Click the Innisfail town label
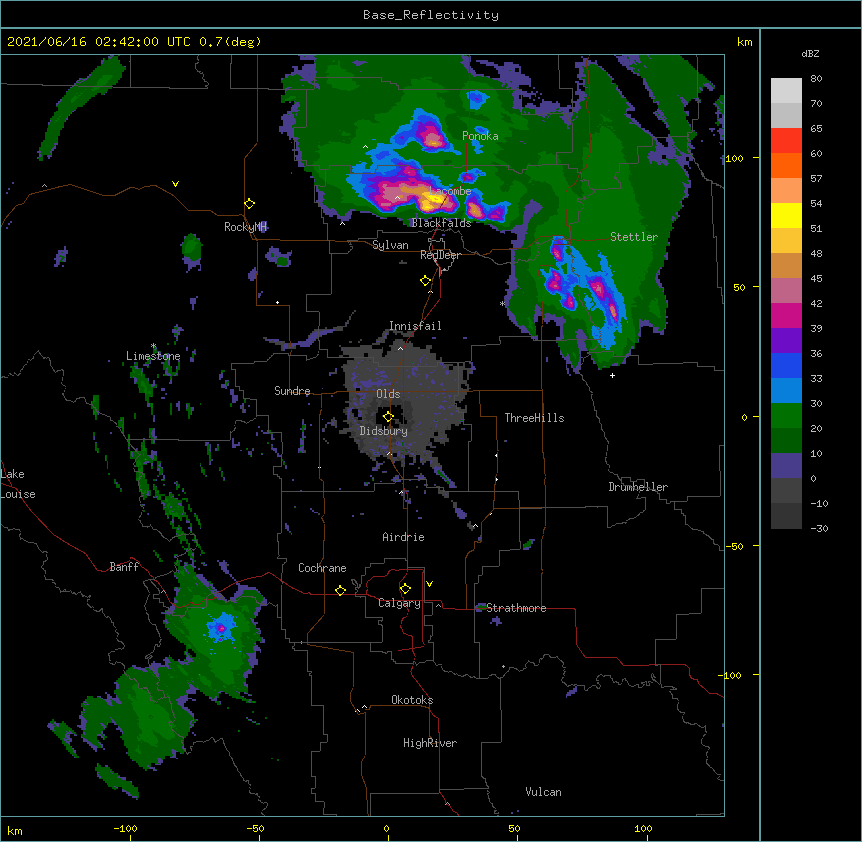 [415, 326]
